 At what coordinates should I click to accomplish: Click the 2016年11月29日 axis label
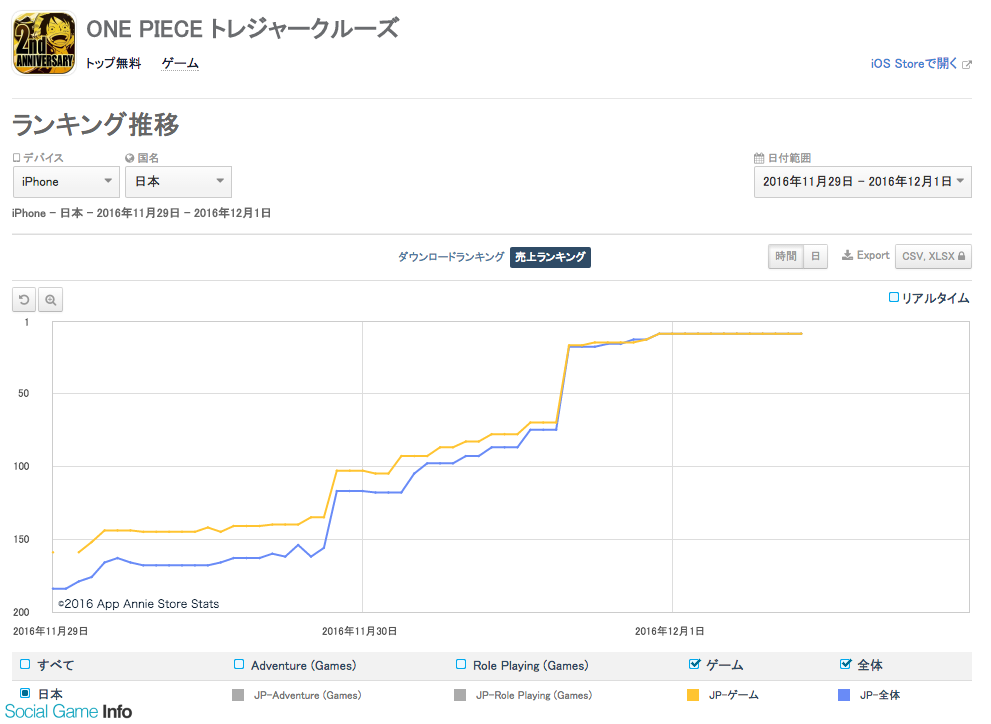[x=51, y=631]
